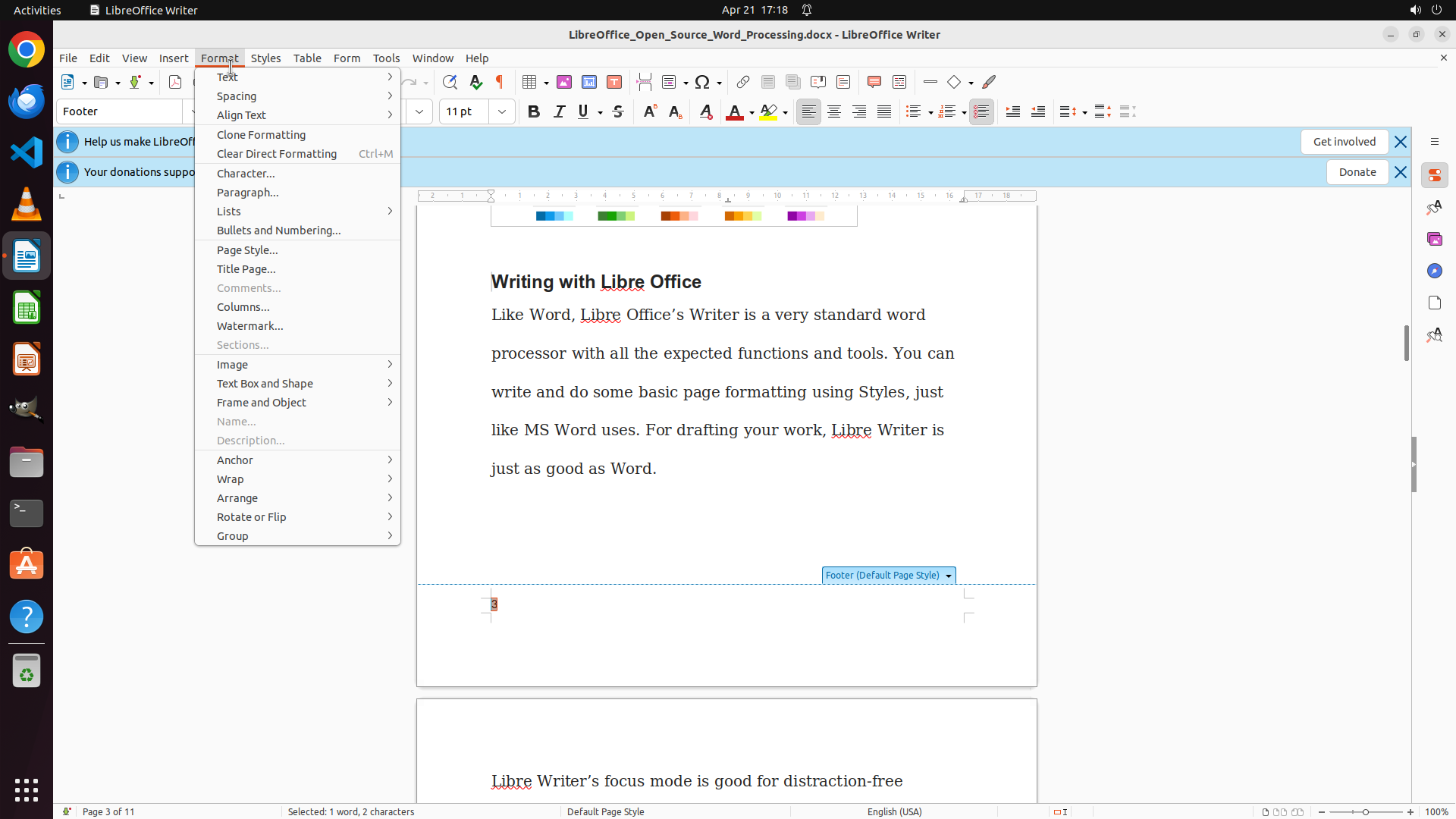Toggle Bold formatting
Viewport: 1456px width, 819px height.
click(534, 111)
